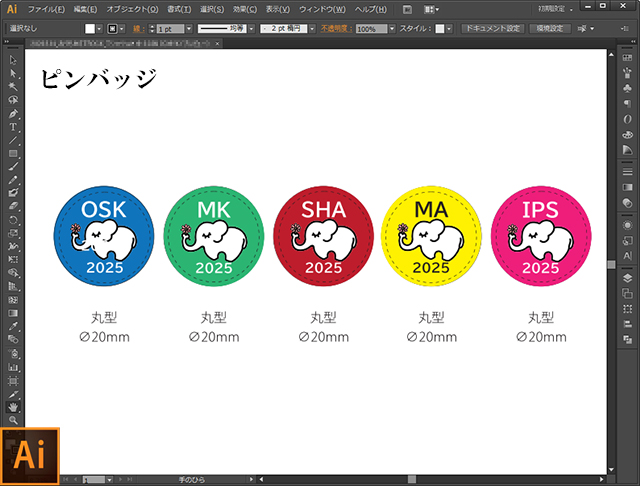Click the fill color swatch

coord(90,29)
